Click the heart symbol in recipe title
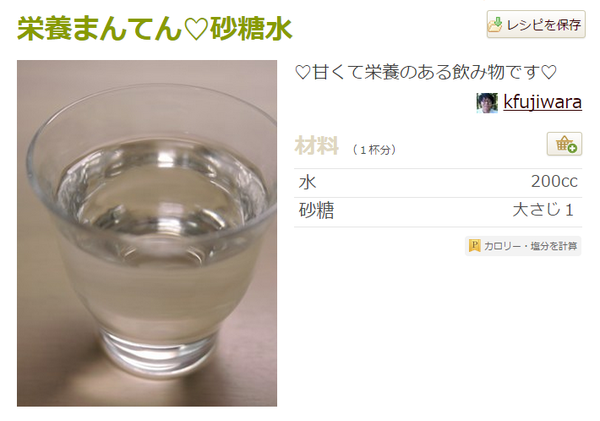The image size is (600, 421). (196, 29)
